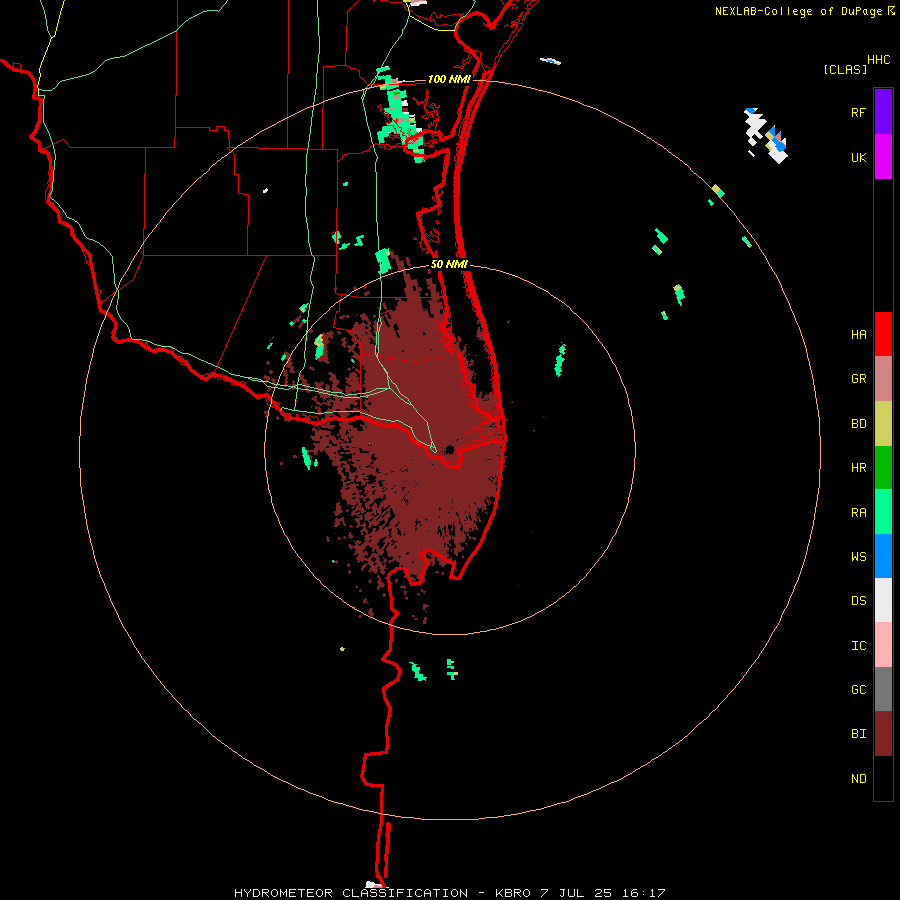Click the DS white legend swatch
Image resolution: width=900 pixels, height=900 pixels.
883,600
